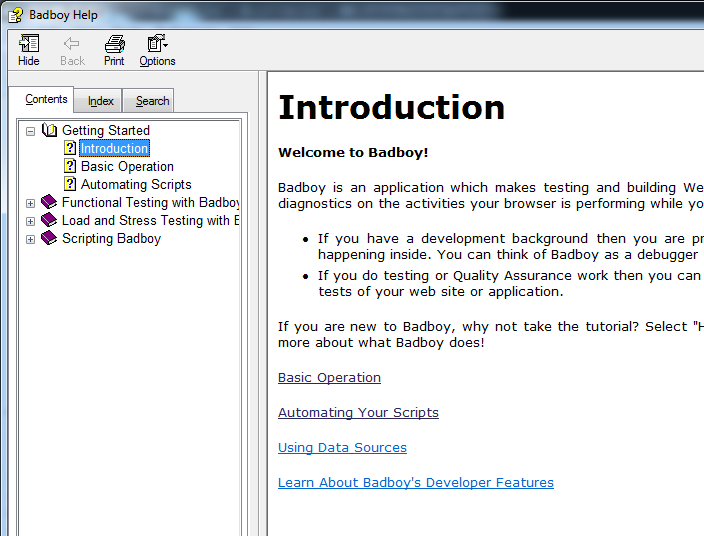Select Scripting Badboy tree item
Screen dimensions: 704x536
click(111, 238)
